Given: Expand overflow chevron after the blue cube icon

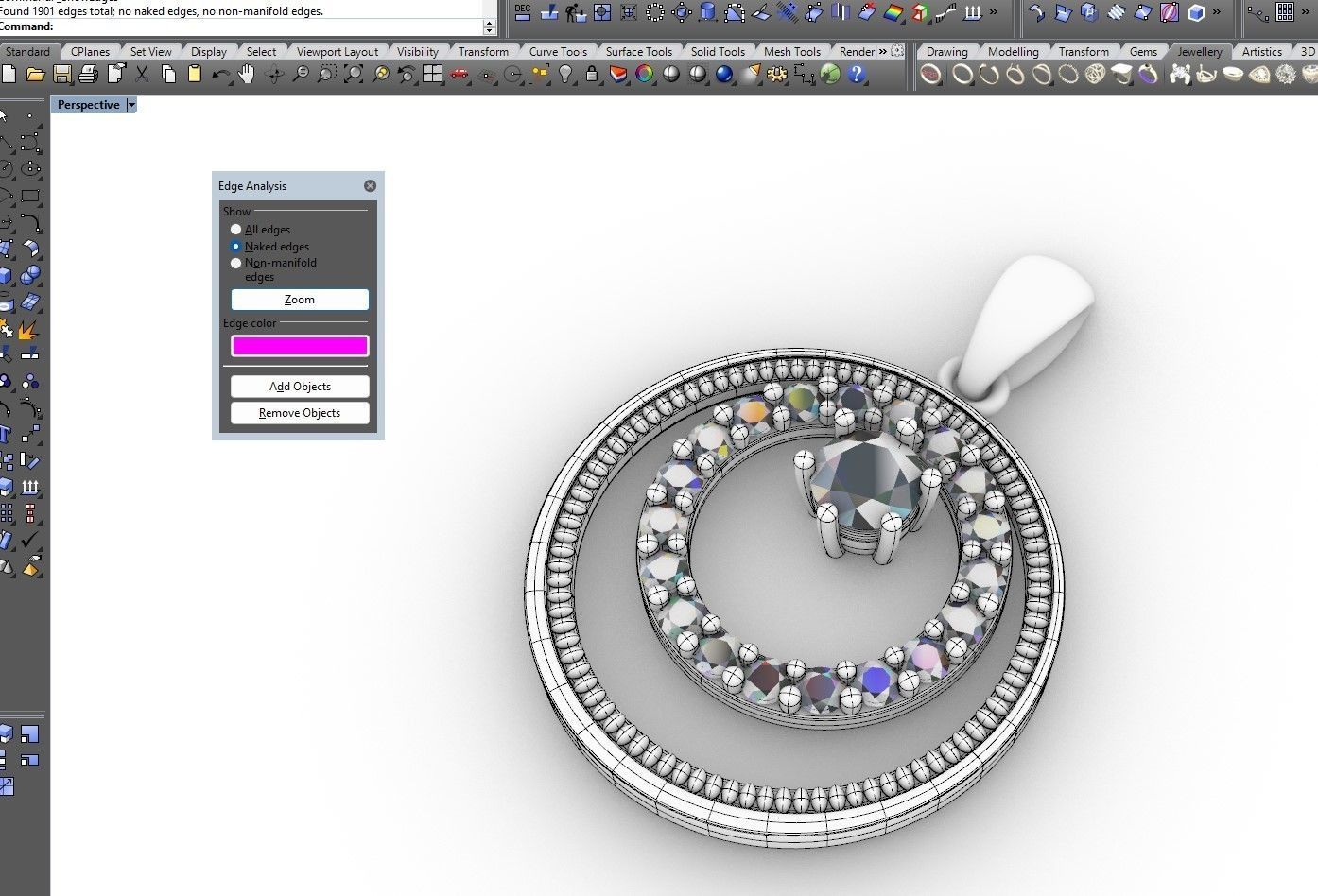Looking at the screenshot, I should [x=1216, y=12].
